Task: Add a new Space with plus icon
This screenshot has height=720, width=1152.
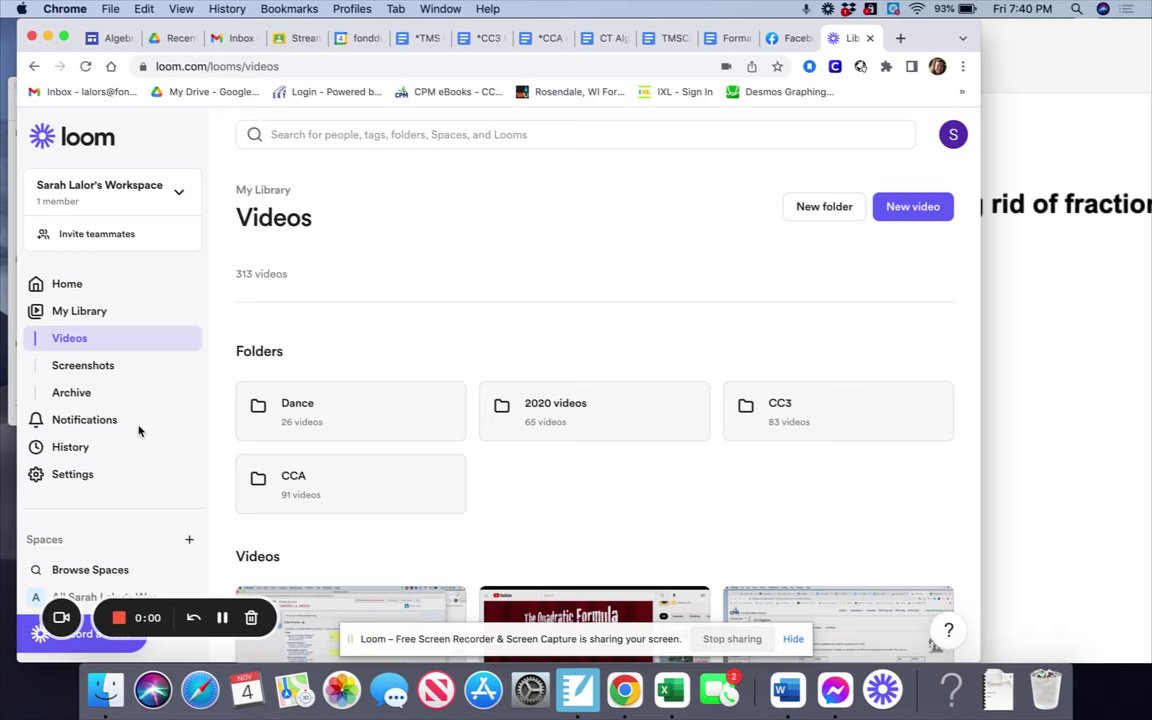Action: coord(189,539)
